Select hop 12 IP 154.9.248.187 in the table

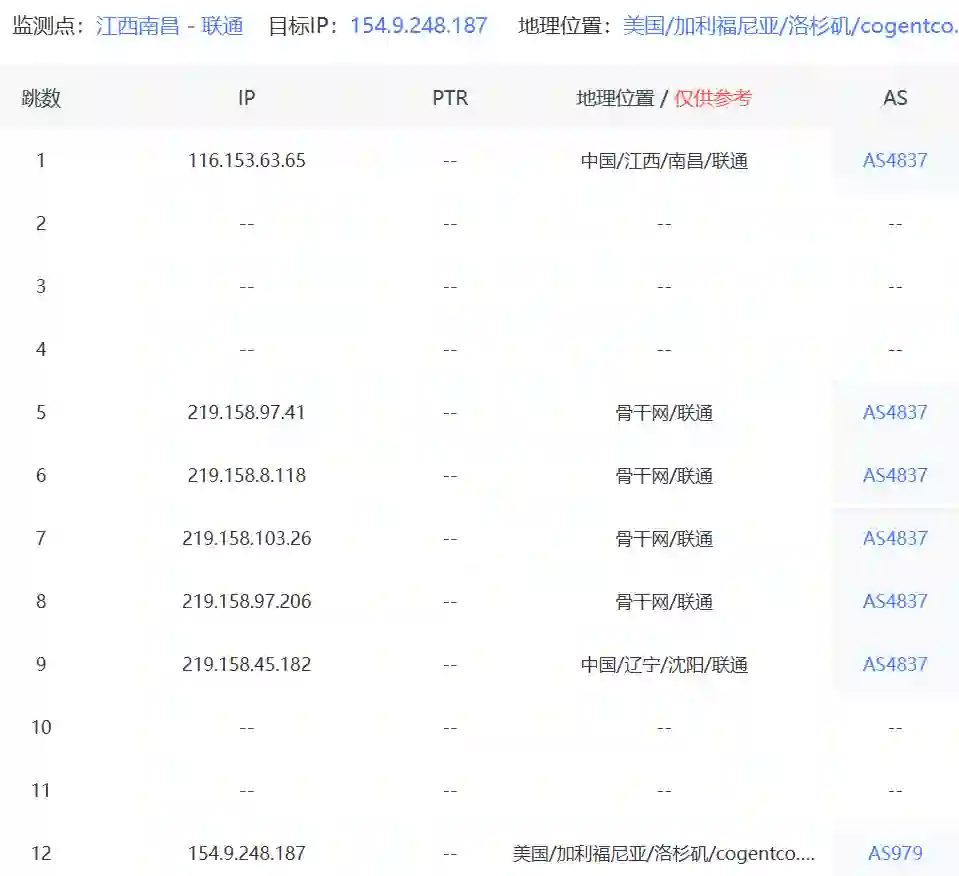(x=246, y=853)
